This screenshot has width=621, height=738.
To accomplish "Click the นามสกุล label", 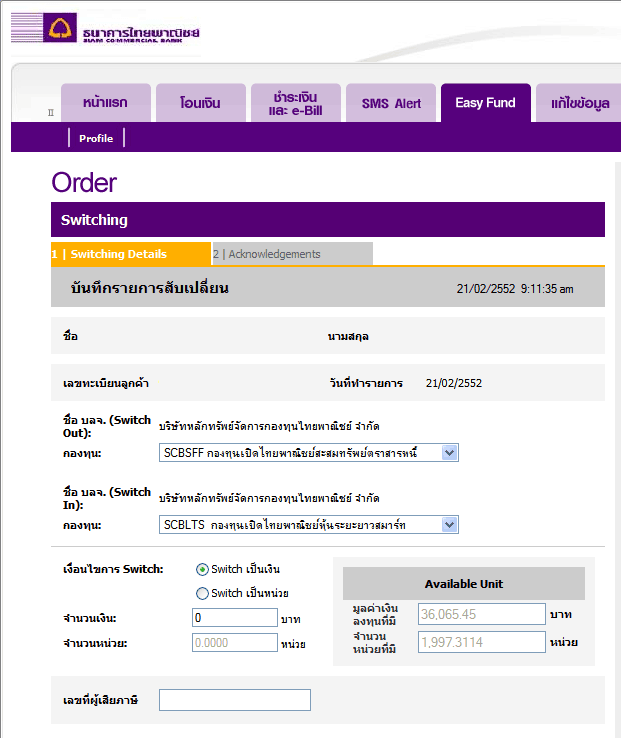I will (x=348, y=337).
